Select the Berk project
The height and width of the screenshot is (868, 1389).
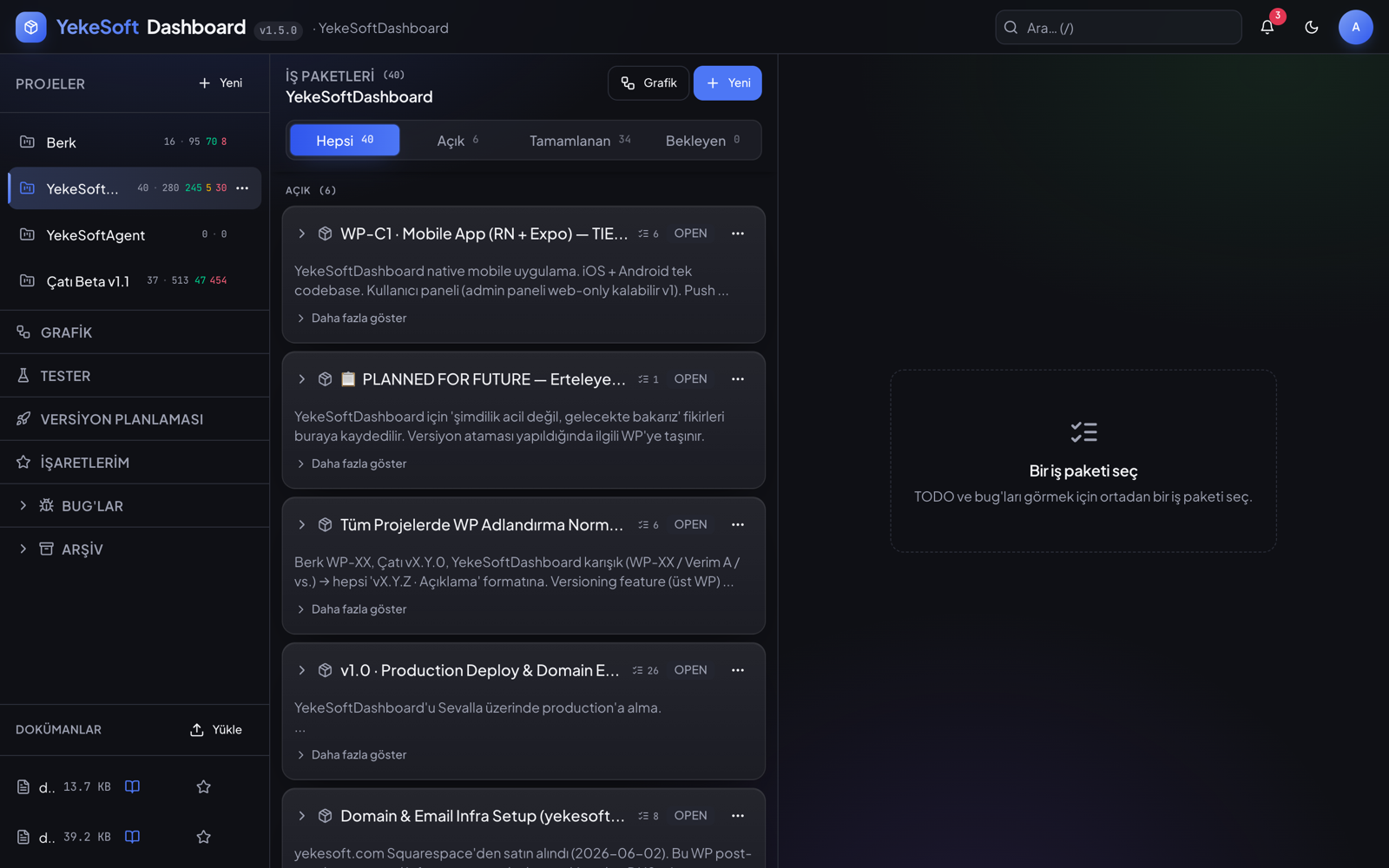click(135, 142)
